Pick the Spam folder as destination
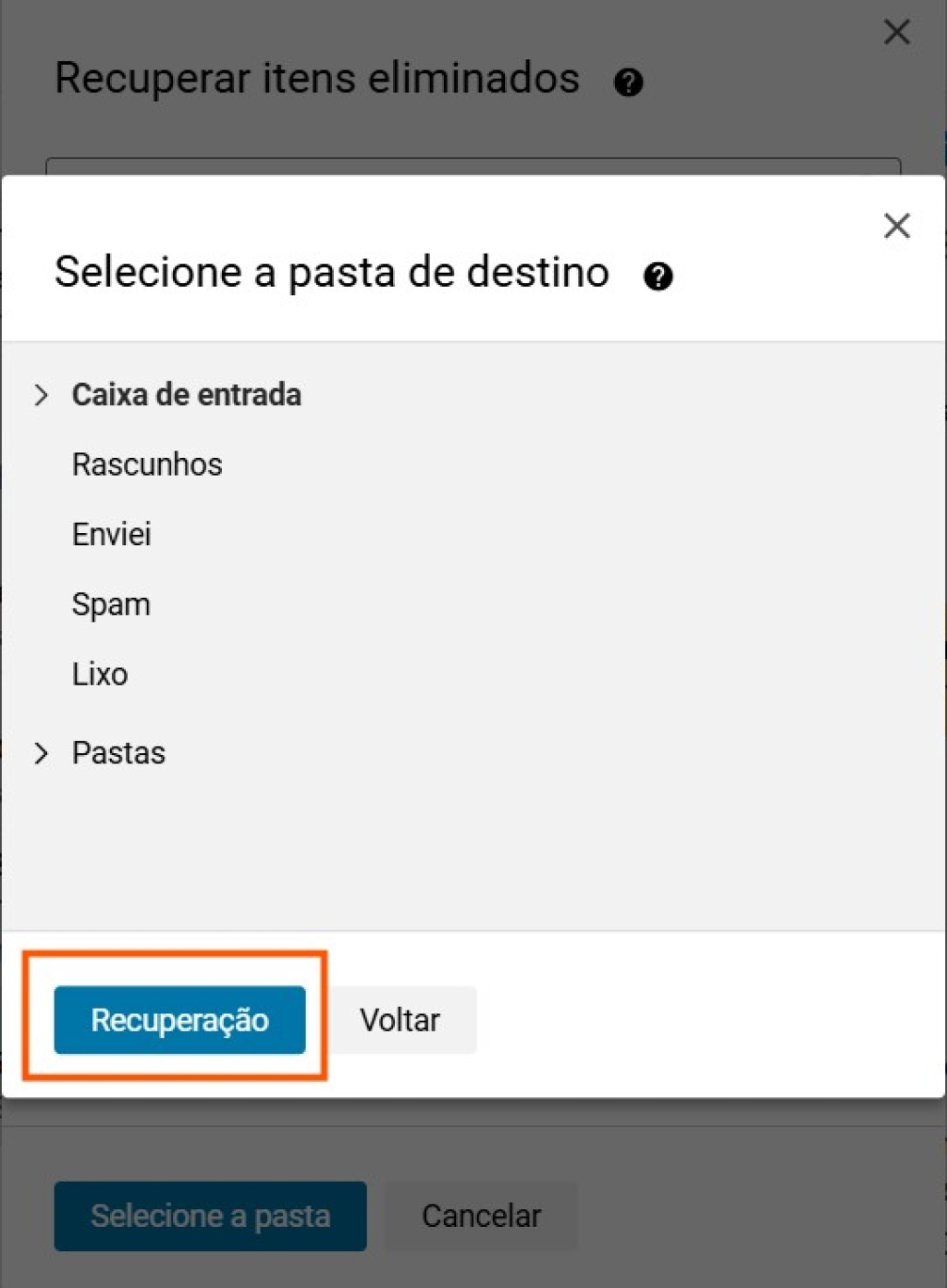Viewport: 947px width, 1288px height. point(111,605)
